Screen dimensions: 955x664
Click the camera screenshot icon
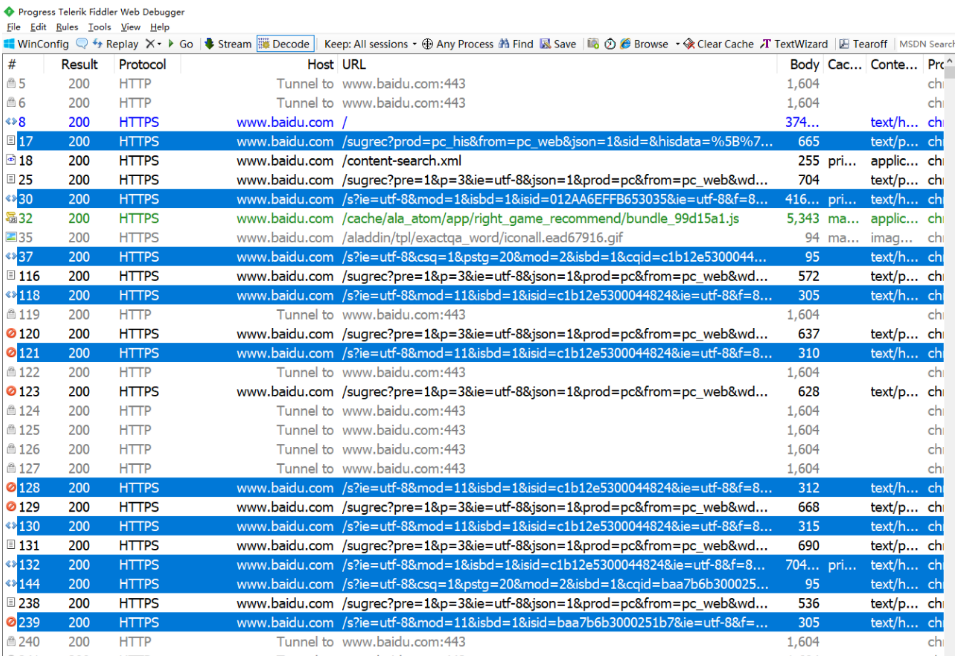click(x=593, y=44)
